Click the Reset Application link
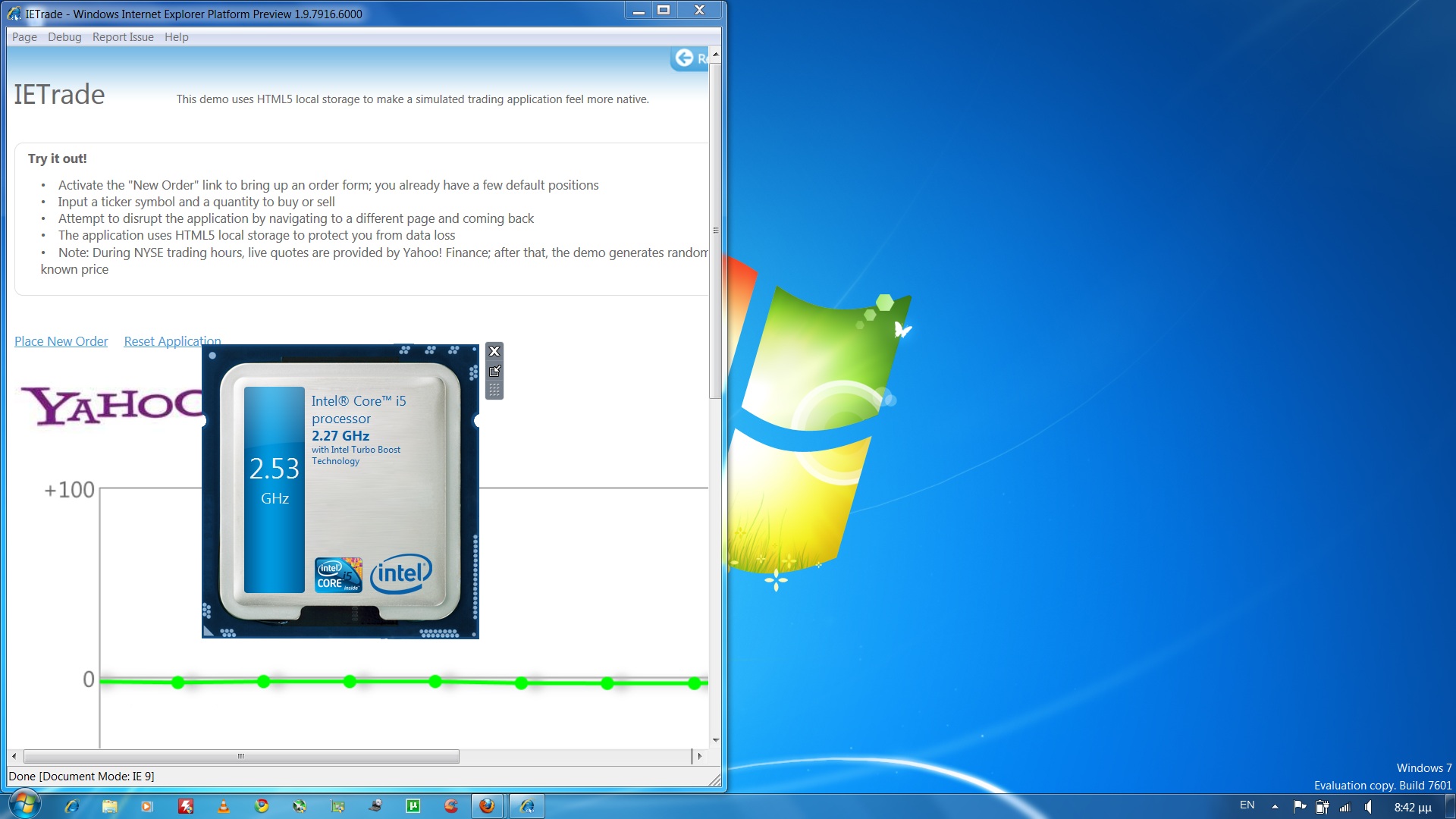This screenshot has height=819, width=1456. [172, 341]
